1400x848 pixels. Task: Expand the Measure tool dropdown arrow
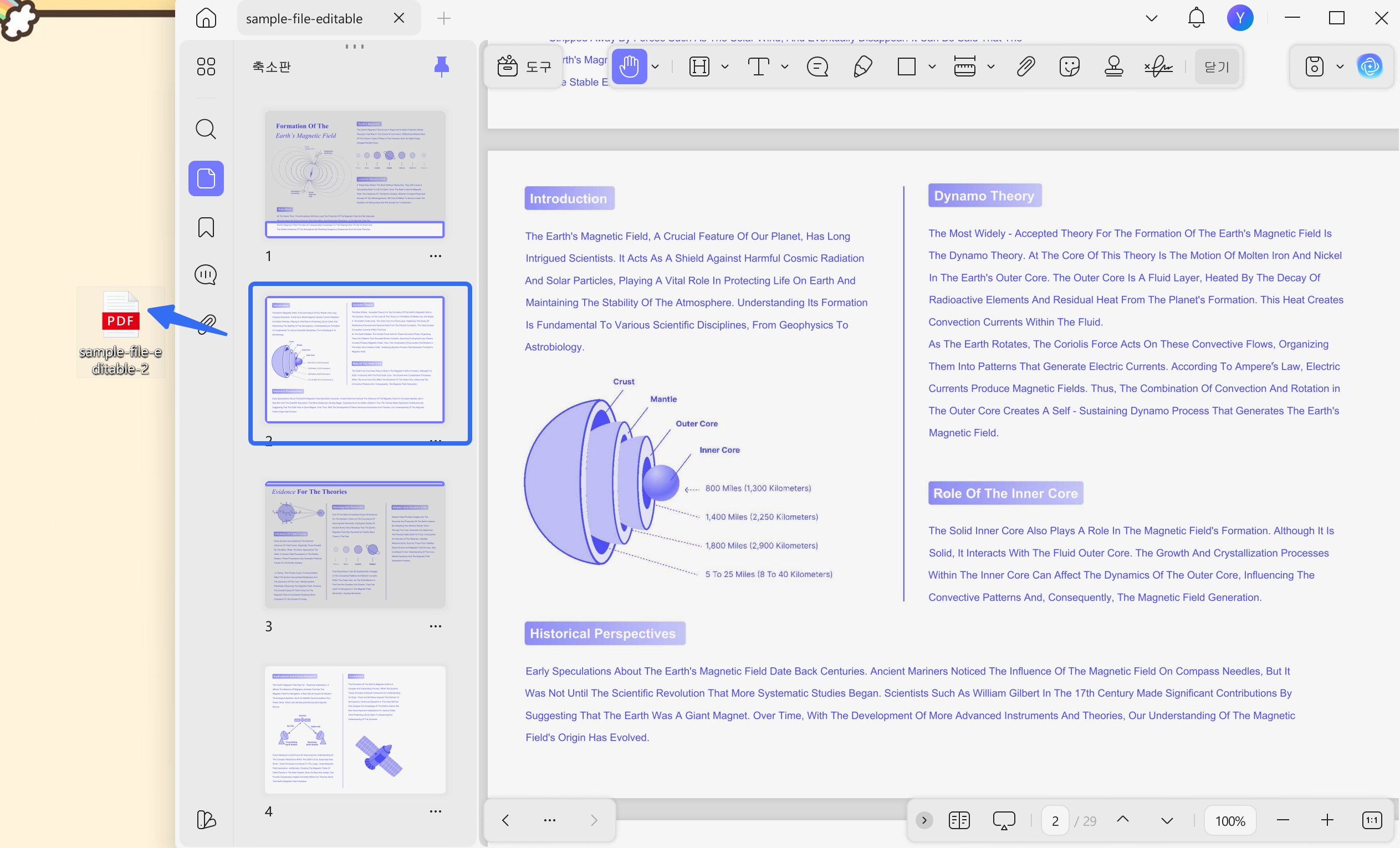[x=990, y=67]
